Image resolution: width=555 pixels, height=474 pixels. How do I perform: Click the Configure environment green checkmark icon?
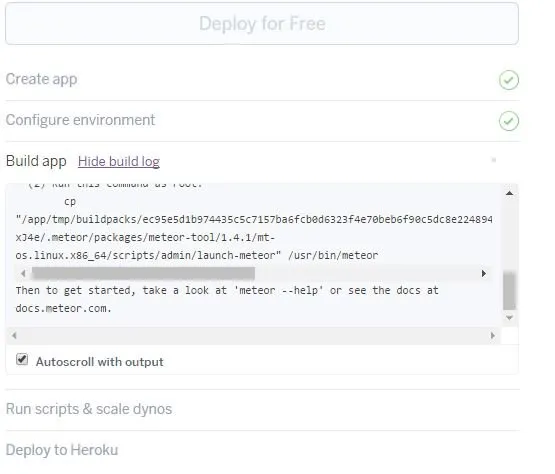tap(509, 121)
